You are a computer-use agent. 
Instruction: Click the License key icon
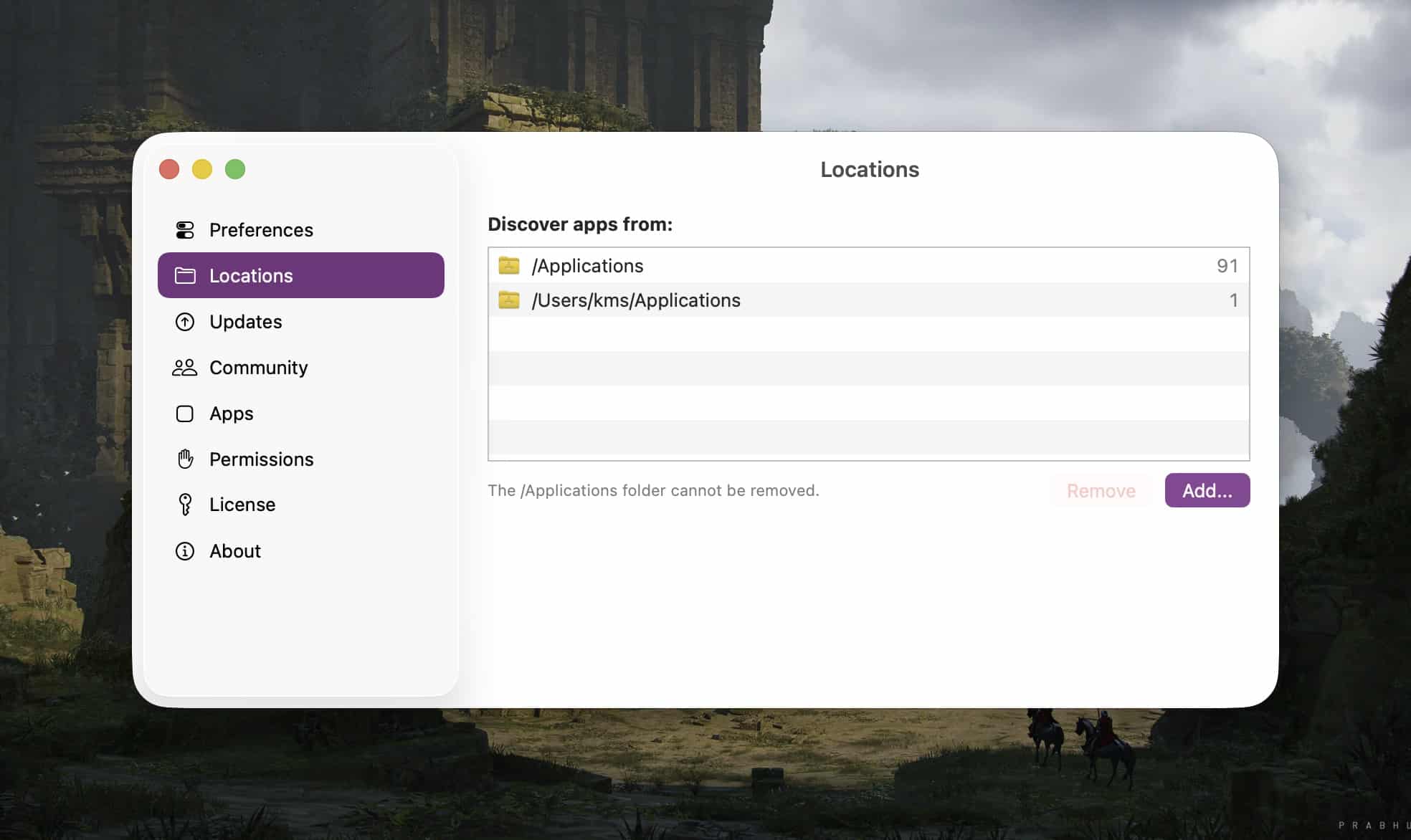pos(185,505)
